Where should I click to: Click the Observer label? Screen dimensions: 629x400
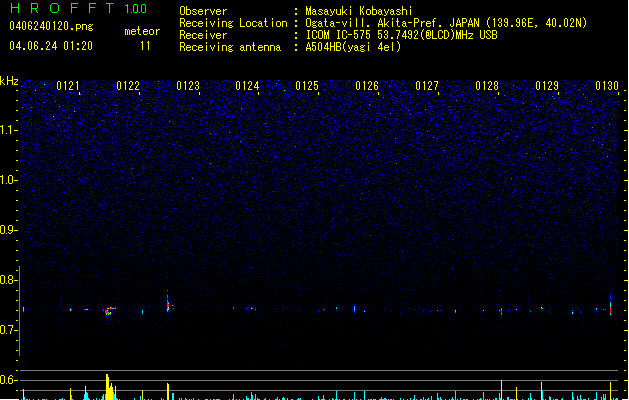pos(203,11)
